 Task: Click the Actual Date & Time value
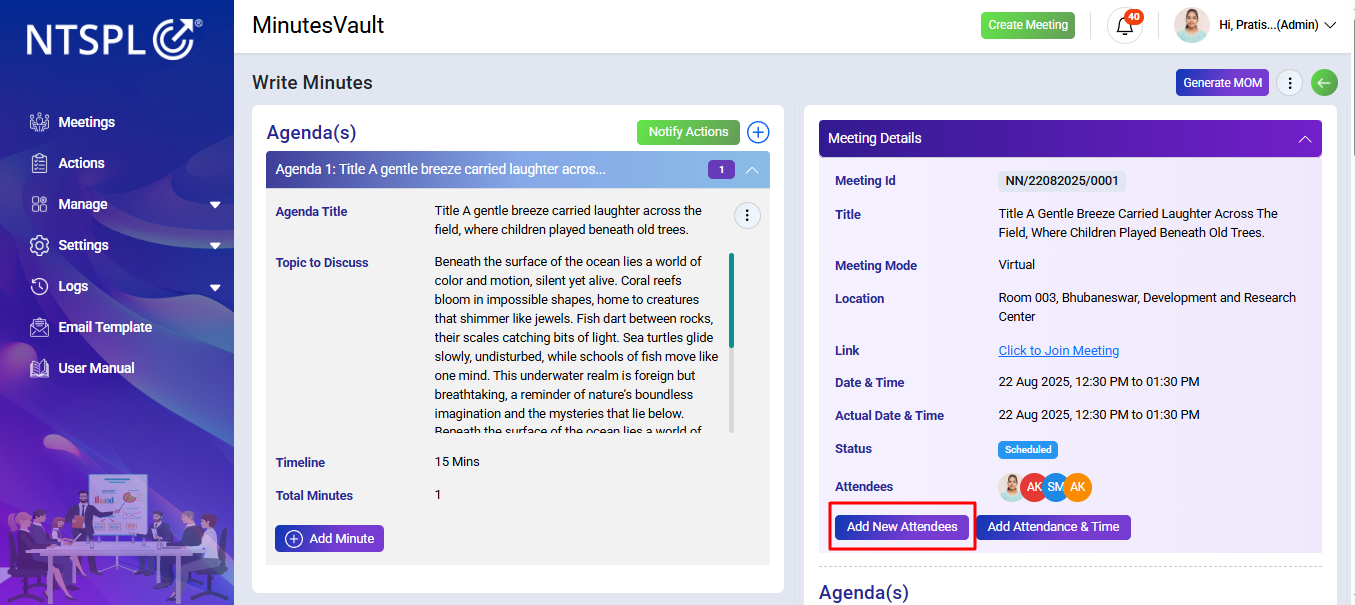point(1099,415)
